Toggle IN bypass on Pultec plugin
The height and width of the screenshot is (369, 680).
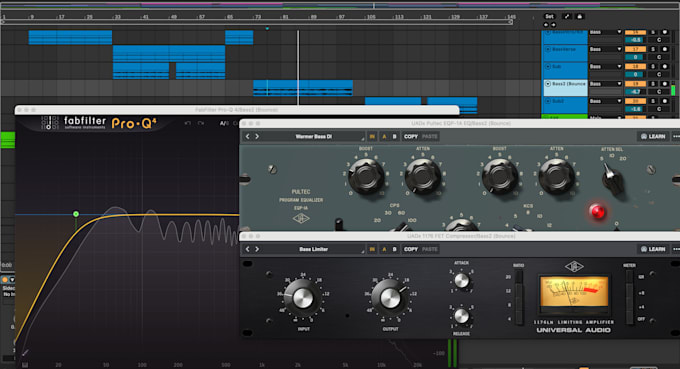[372, 137]
